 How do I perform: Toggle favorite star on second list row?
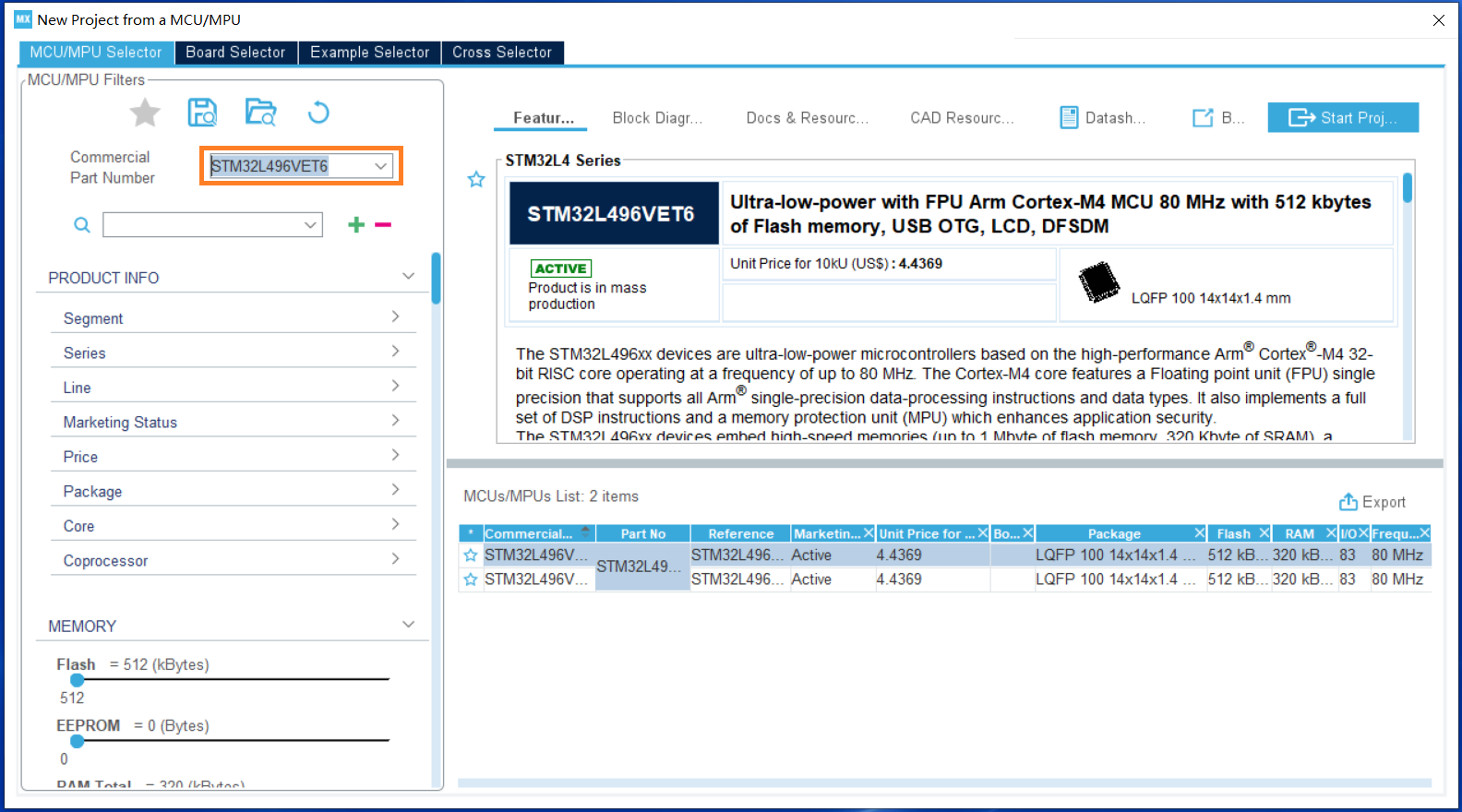(471, 579)
